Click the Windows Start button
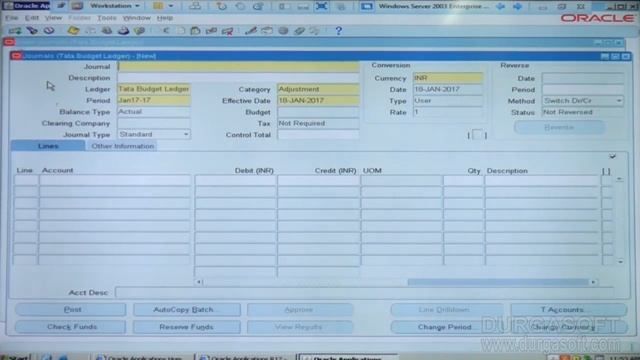This screenshot has height=360, width=640. [16, 357]
